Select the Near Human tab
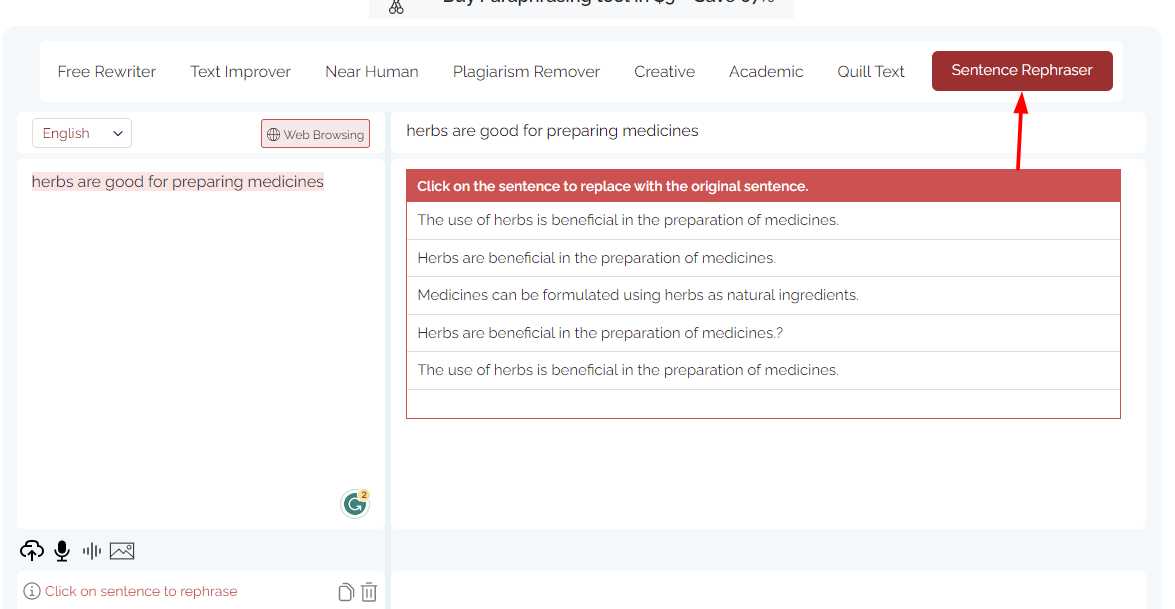This screenshot has width=1175, height=609. 372,72
